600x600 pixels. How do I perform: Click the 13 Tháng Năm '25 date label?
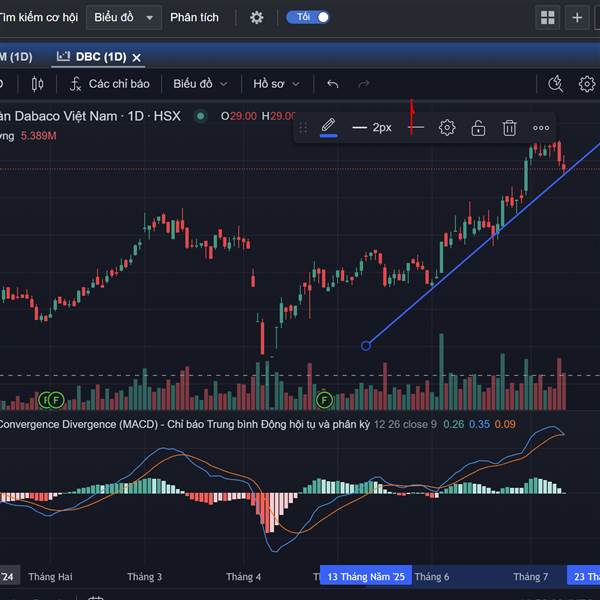[x=366, y=576]
